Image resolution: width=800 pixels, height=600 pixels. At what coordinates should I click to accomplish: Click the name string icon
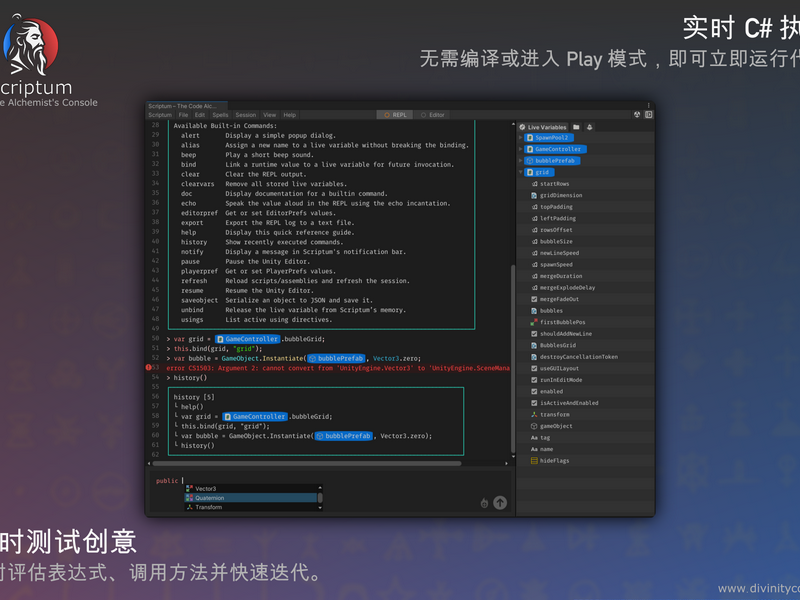(534, 449)
